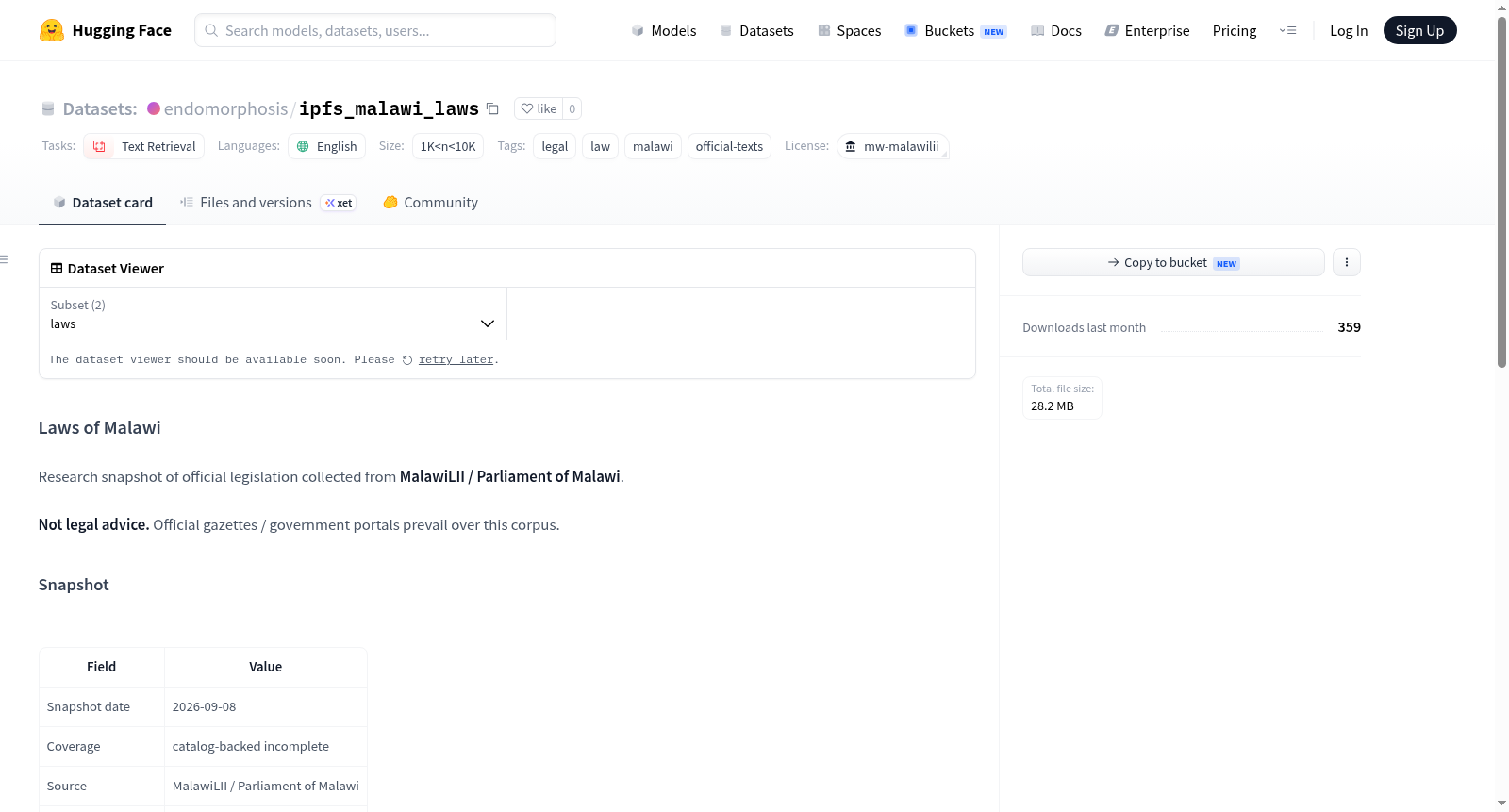Click the Log In link

pyautogui.click(x=1349, y=30)
